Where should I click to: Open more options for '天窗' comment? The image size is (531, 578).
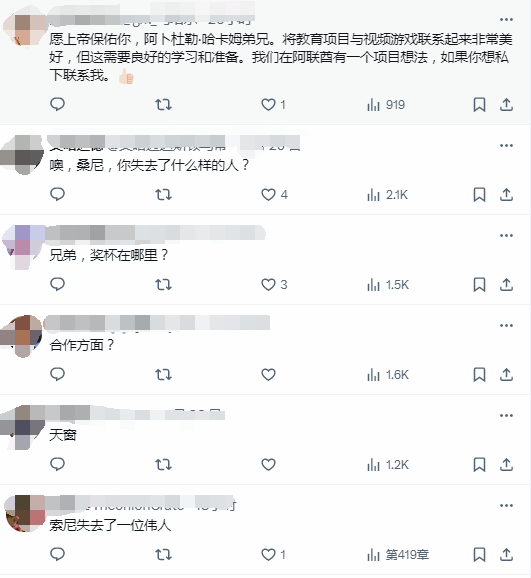[x=506, y=415]
